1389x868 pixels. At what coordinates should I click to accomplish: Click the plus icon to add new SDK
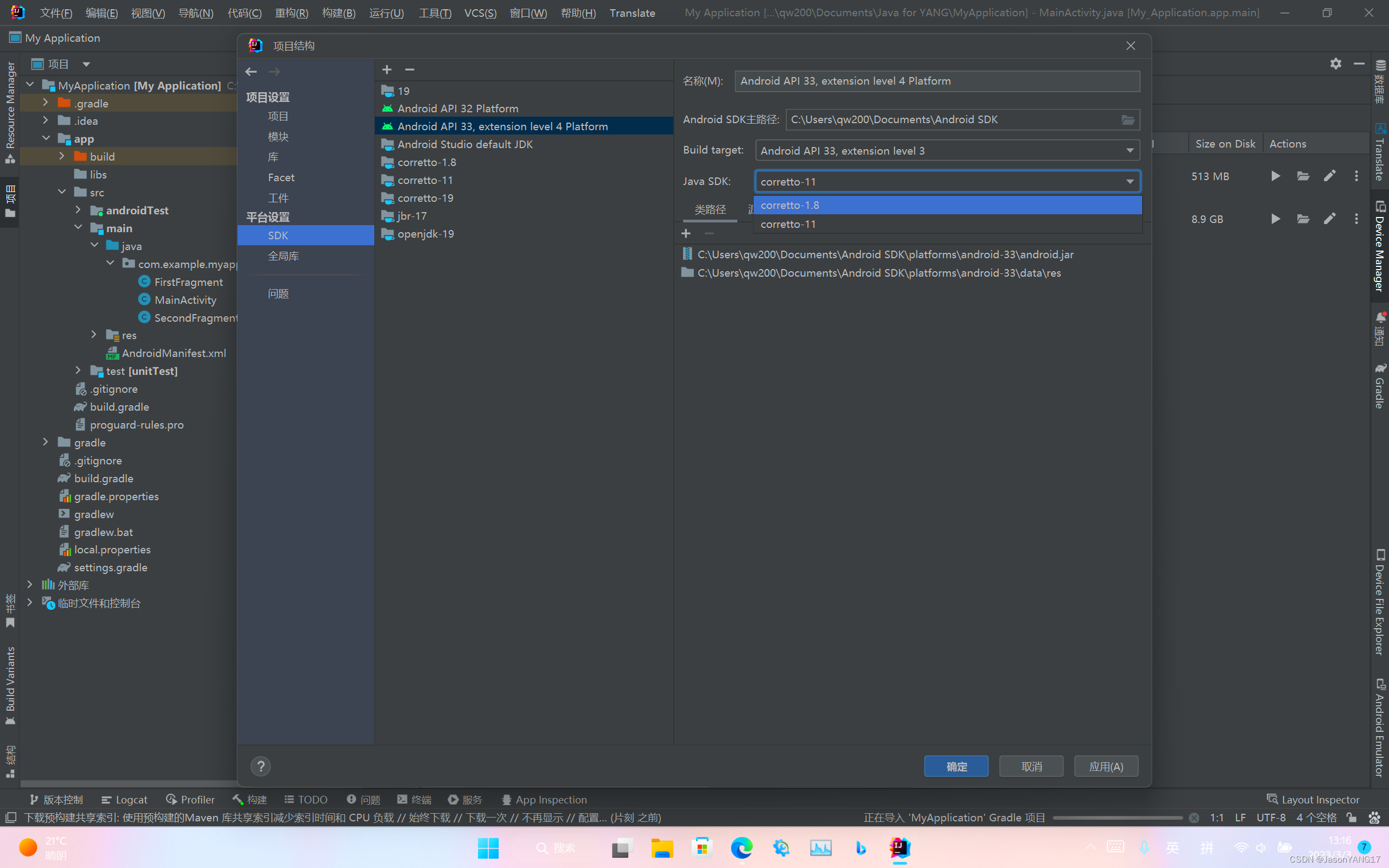tap(387, 69)
